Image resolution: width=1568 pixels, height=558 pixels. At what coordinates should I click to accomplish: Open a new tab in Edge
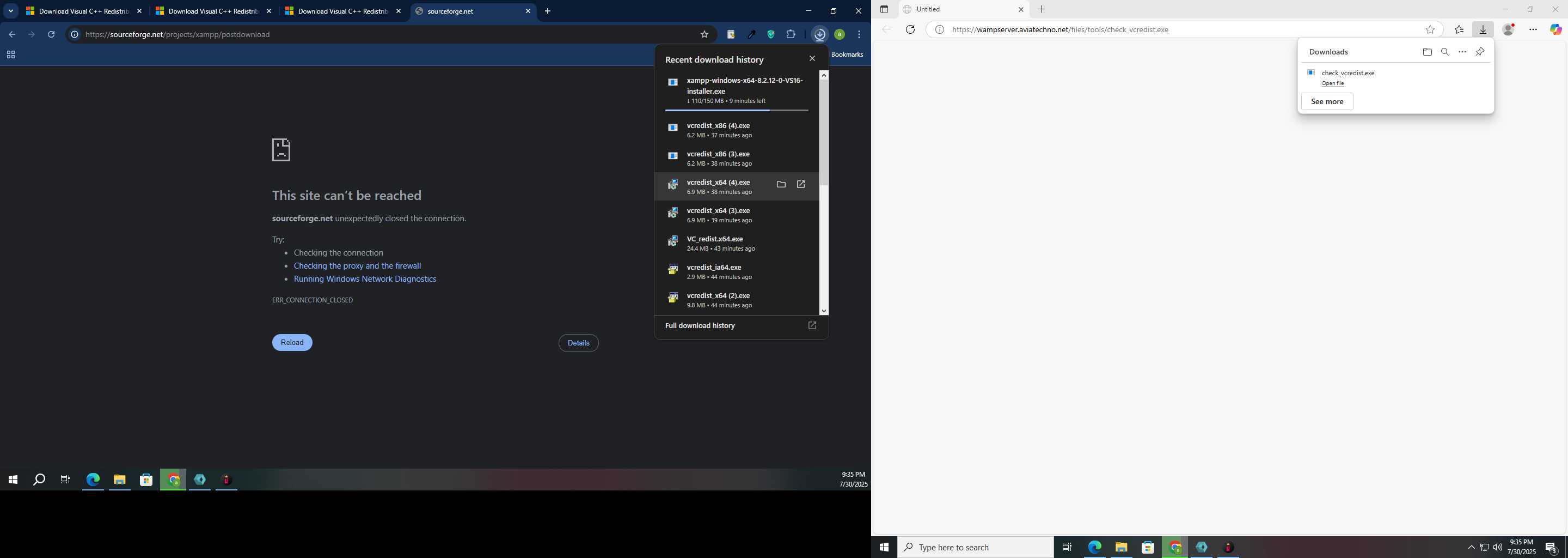coord(1041,9)
